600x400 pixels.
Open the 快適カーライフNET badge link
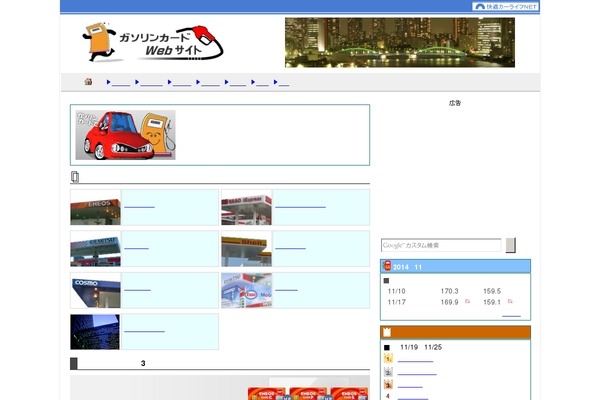click(x=505, y=7)
